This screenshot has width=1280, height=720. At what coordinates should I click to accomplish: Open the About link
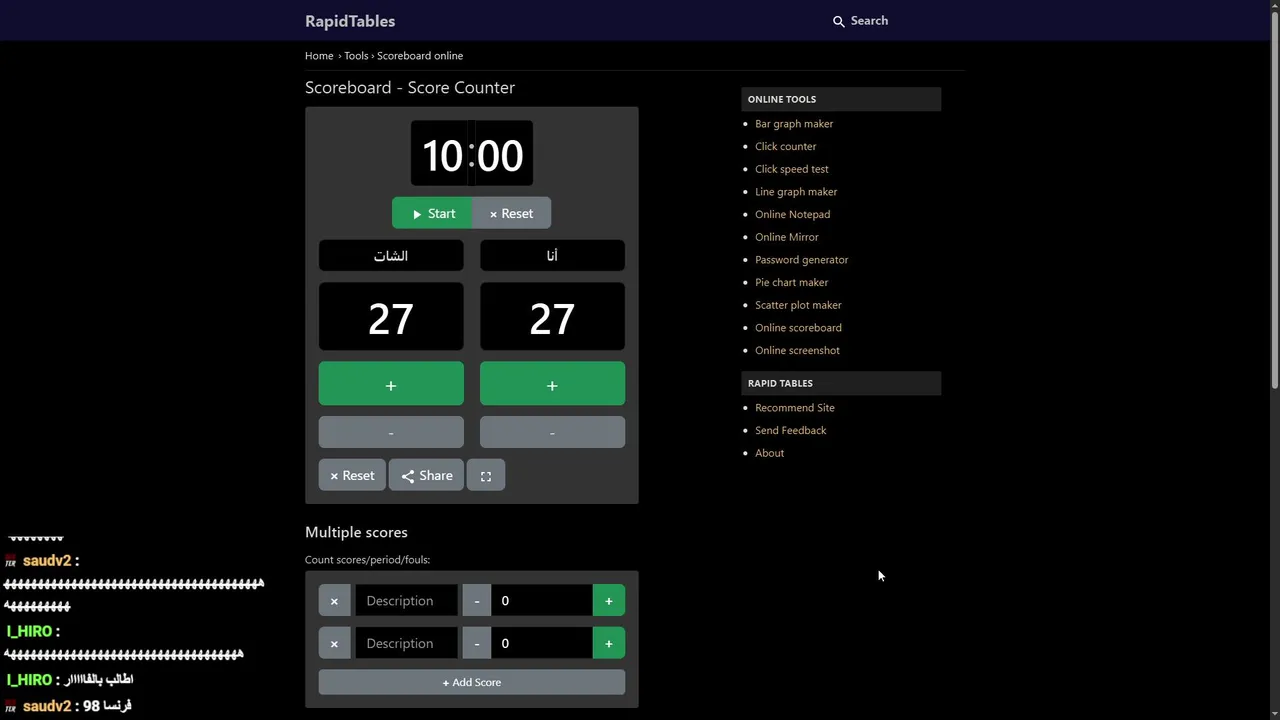[x=770, y=453]
